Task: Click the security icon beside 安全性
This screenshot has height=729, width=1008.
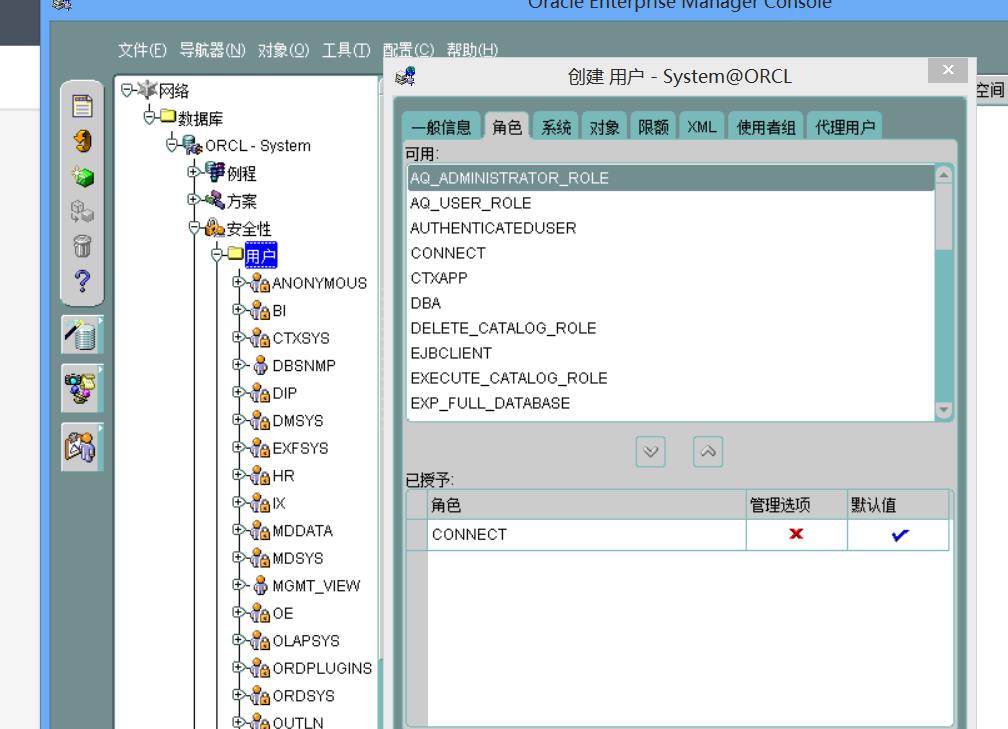Action: (215, 228)
